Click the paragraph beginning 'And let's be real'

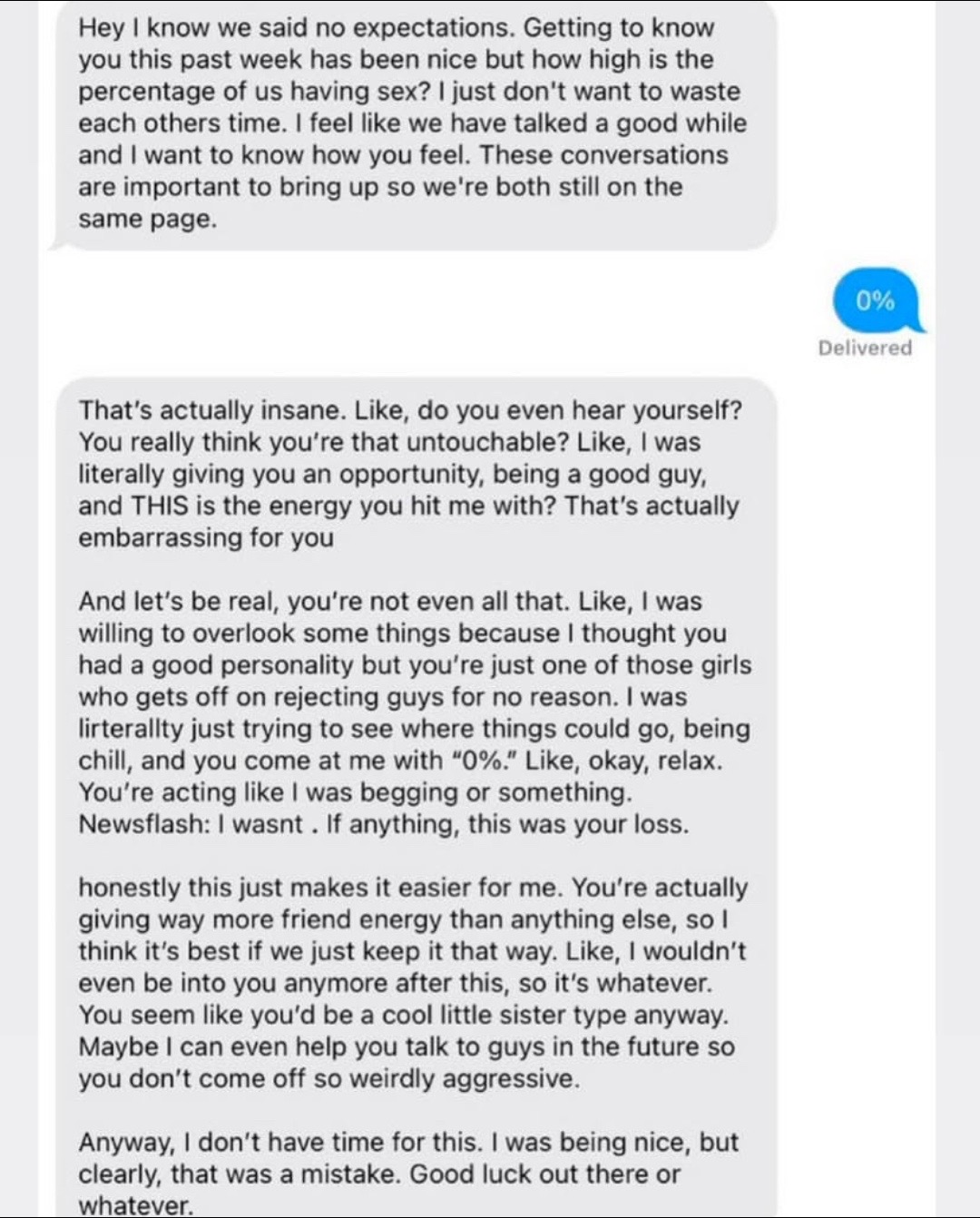coord(415,712)
